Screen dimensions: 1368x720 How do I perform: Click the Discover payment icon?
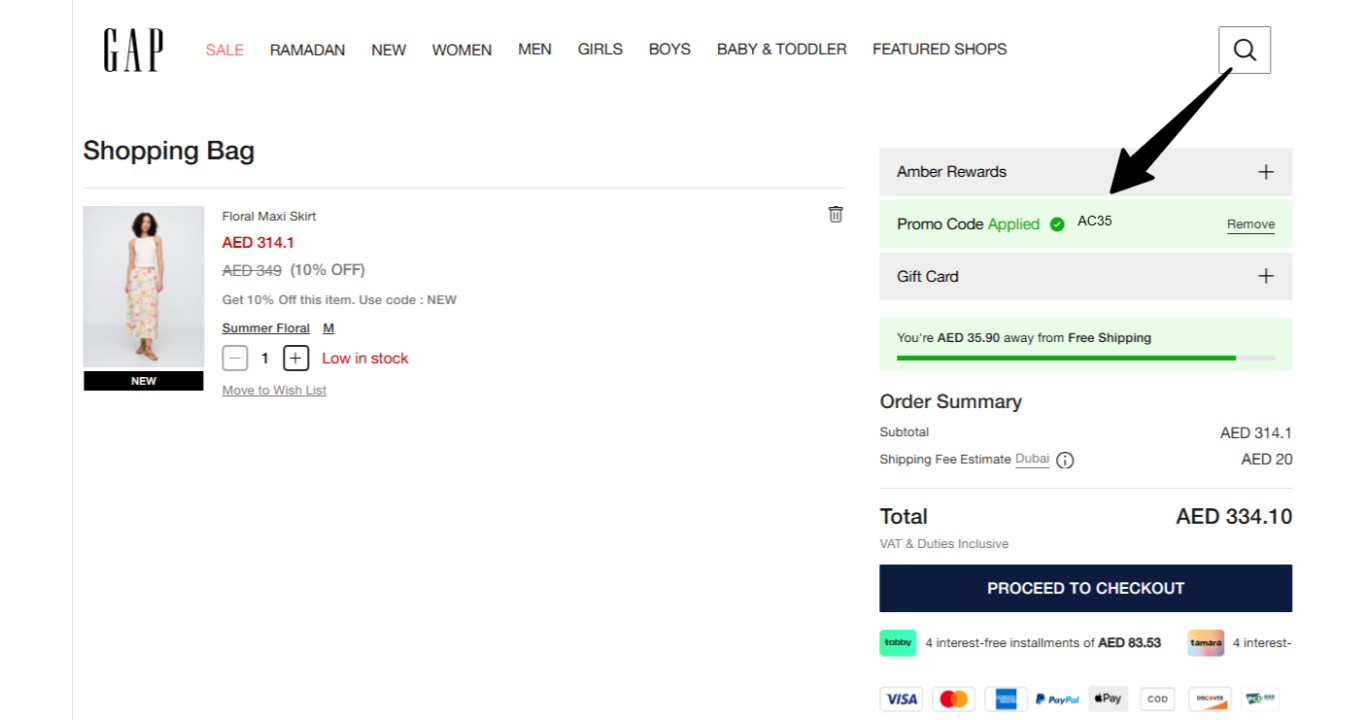(1209, 699)
